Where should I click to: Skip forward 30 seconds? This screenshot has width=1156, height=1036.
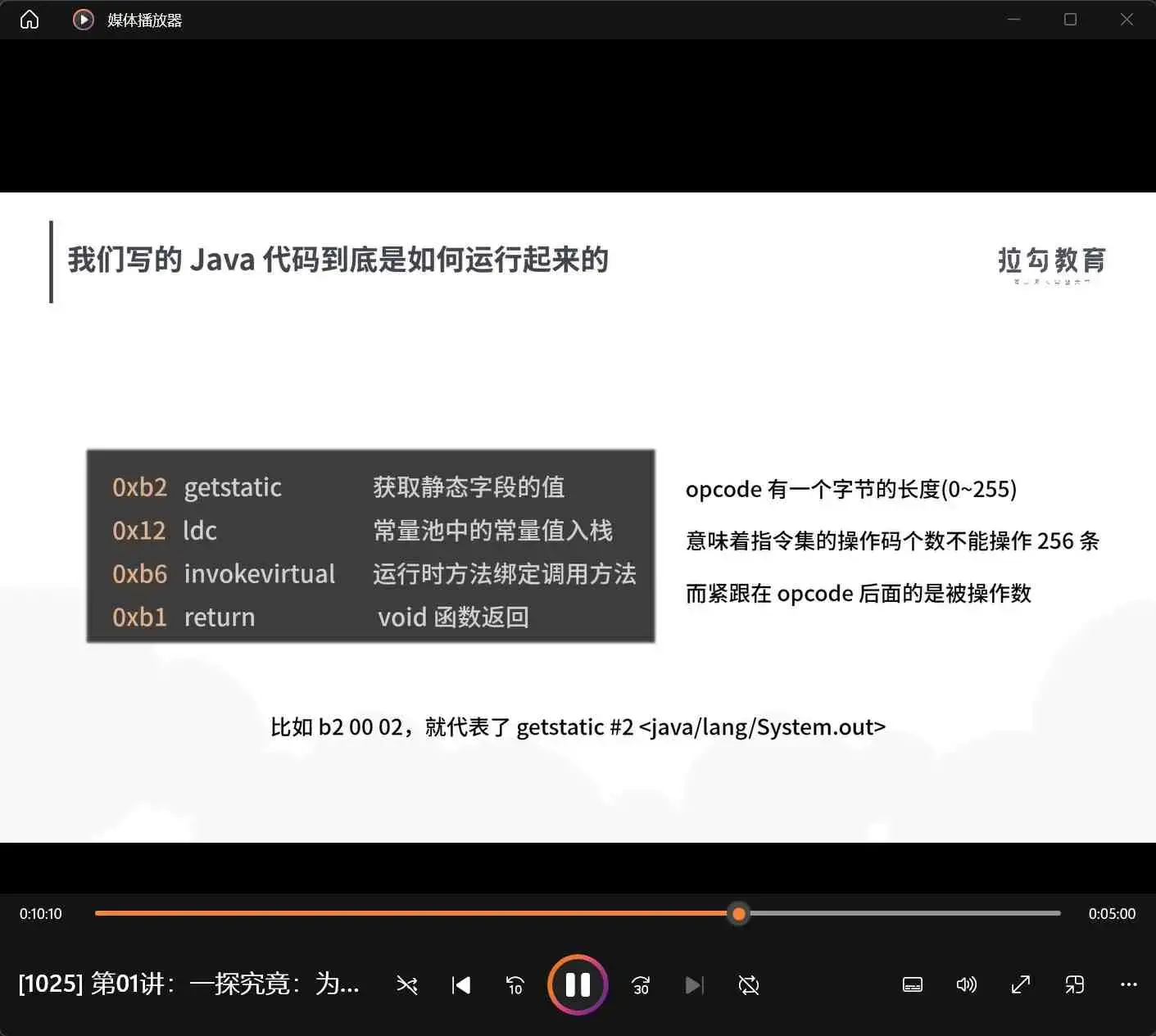point(640,985)
